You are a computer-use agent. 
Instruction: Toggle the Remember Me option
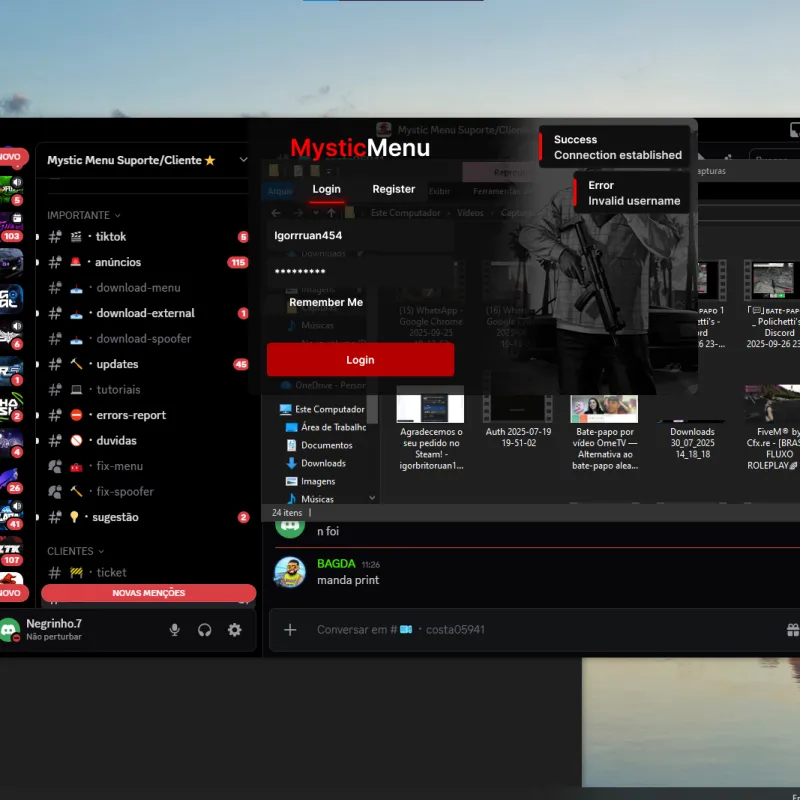325,302
